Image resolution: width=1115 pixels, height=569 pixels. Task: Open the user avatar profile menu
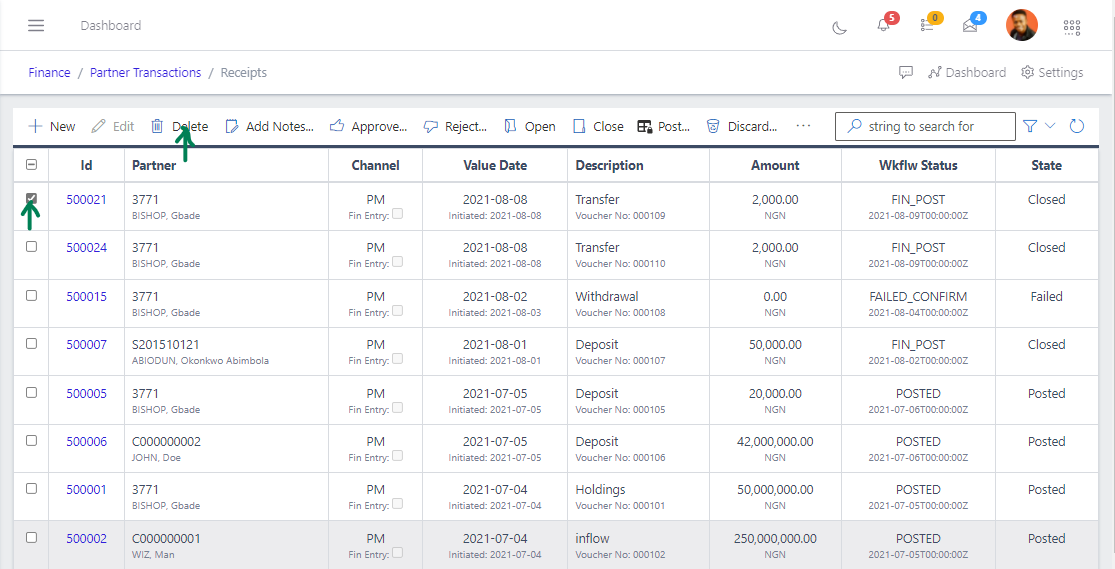[1021, 25]
